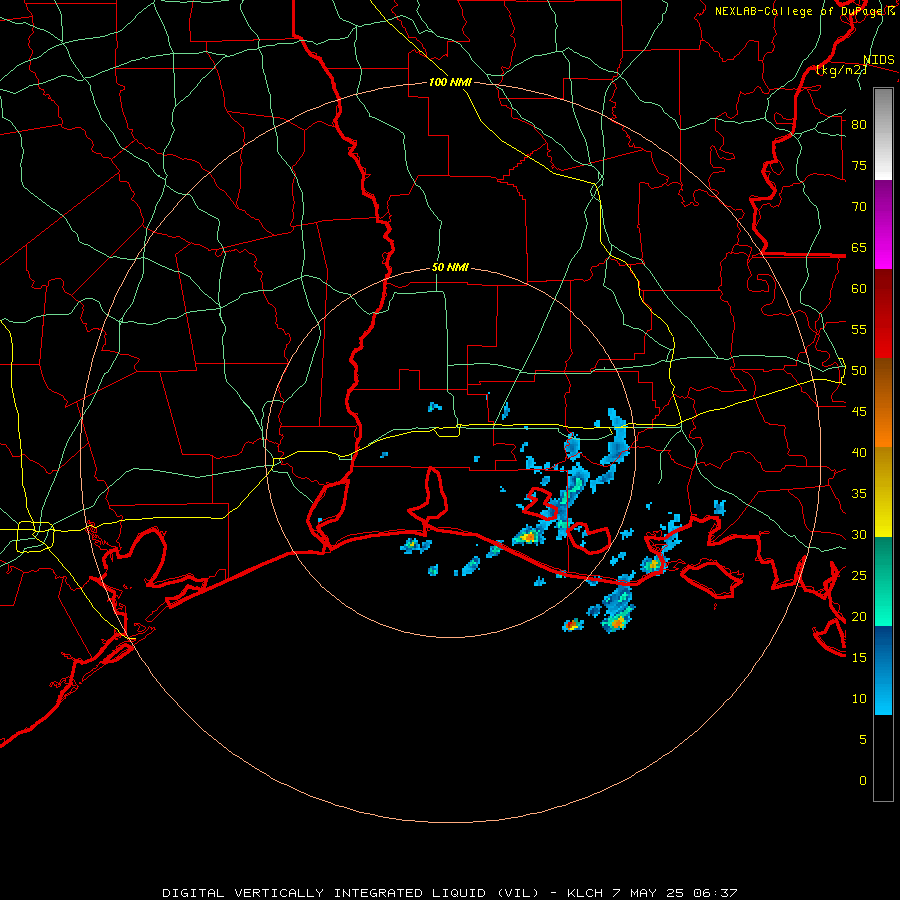Click the blue segment of the color bar
Viewport: 900px width, 900px height.
pos(883,670)
